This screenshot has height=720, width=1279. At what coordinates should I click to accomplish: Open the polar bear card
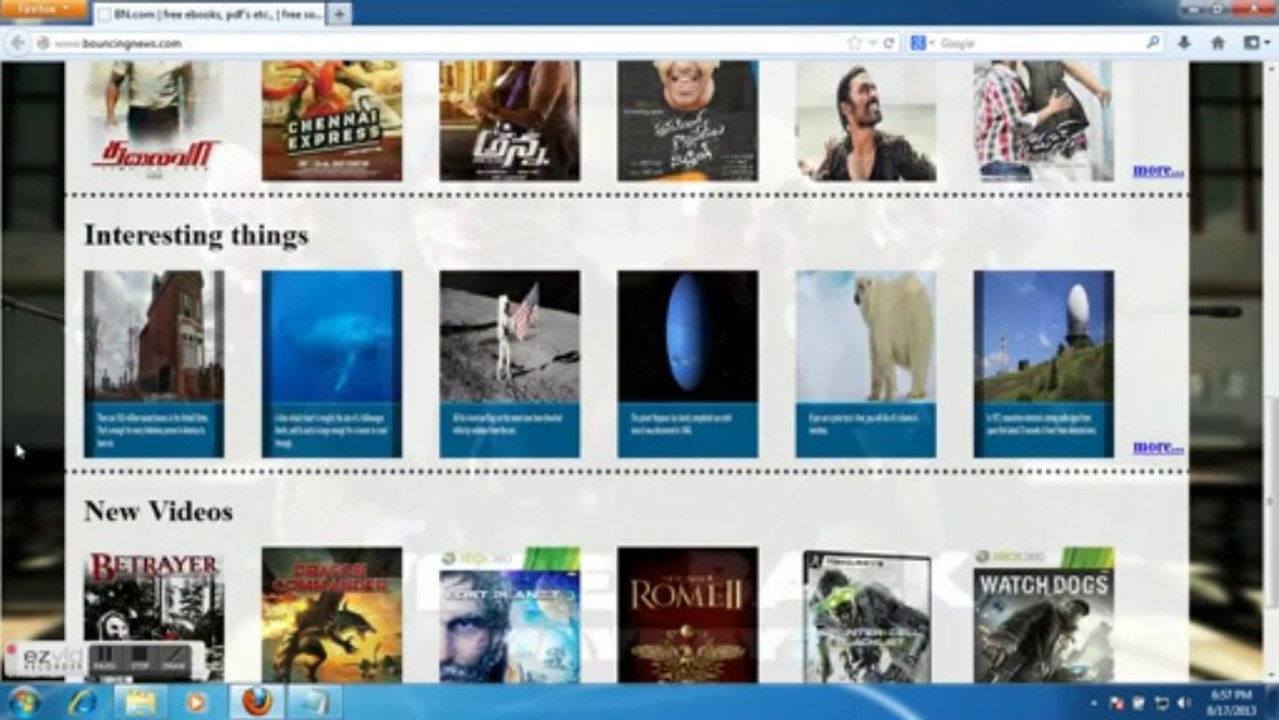[x=866, y=364]
